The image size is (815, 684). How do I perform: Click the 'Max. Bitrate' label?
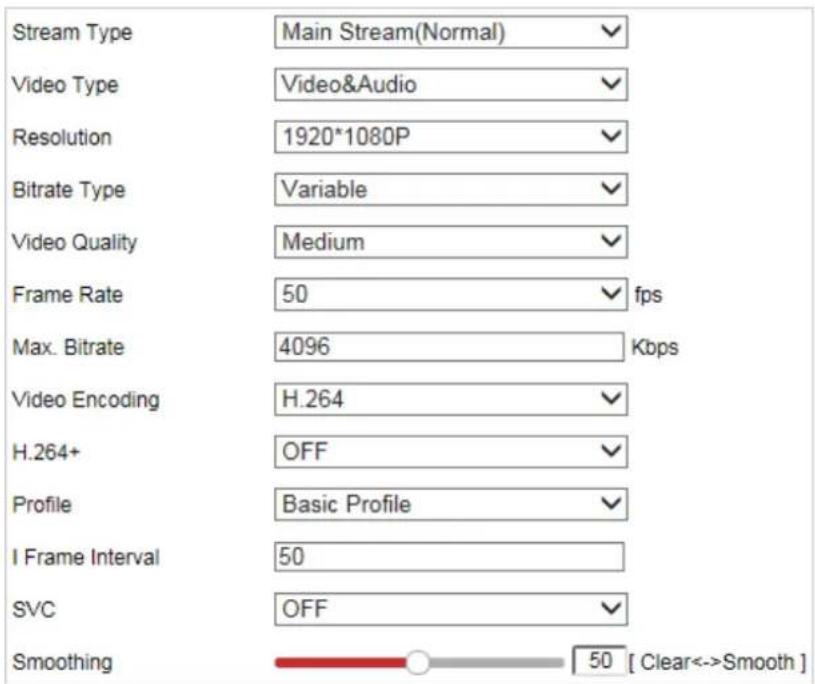(x=68, y=348)
